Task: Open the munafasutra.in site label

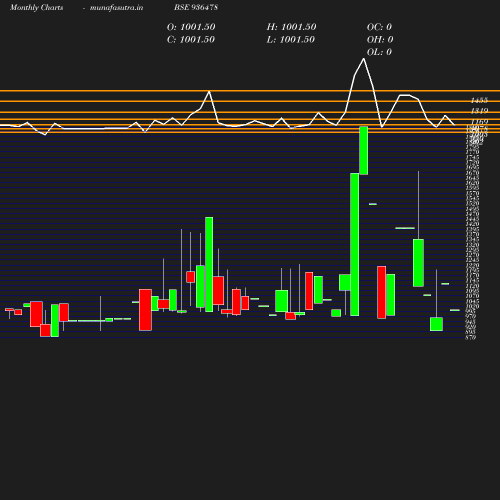Action: point(116,7)
